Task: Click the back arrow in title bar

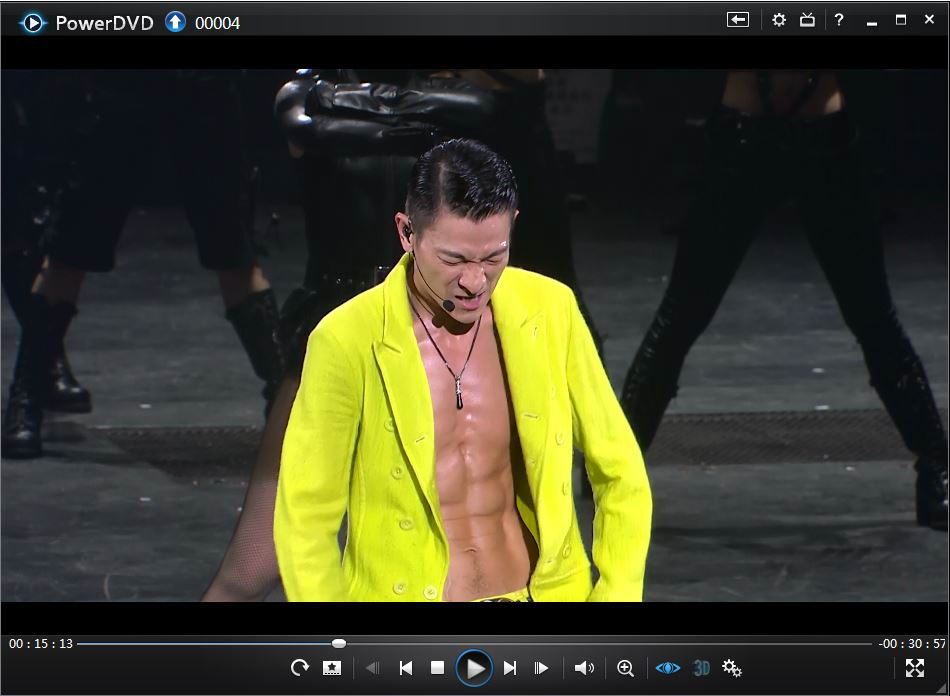Action: (x=737, y=20)
